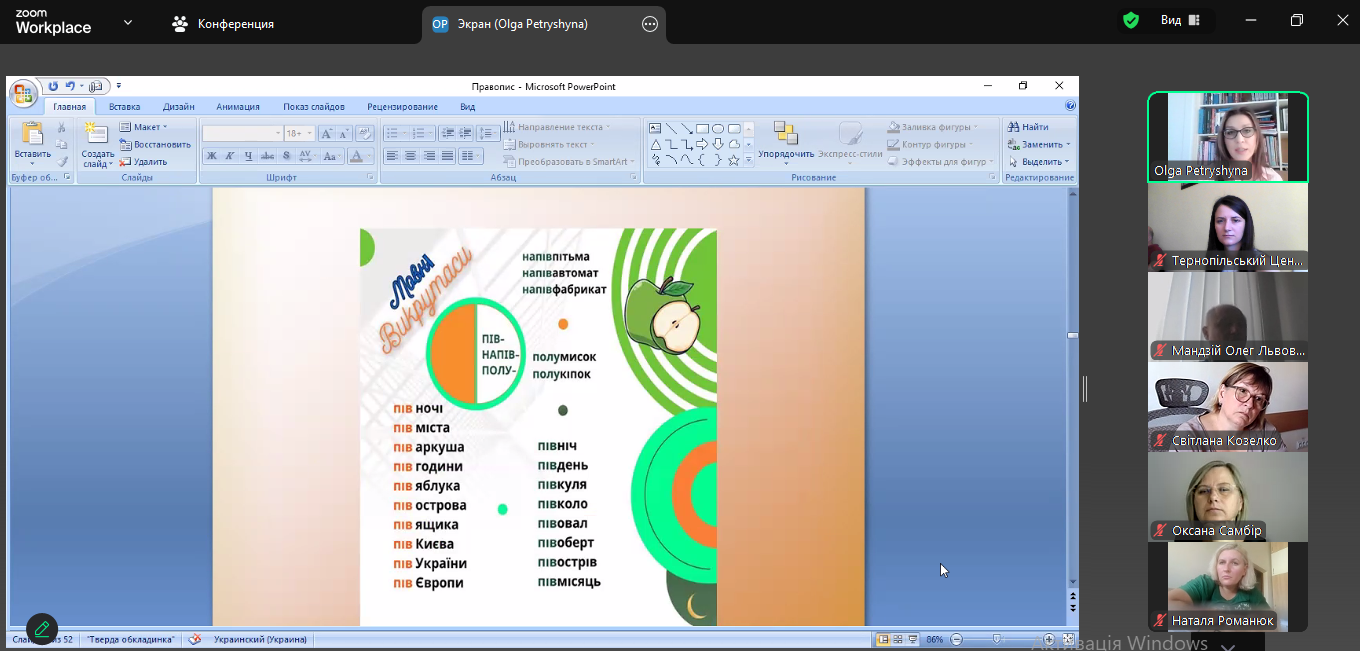Justify text in the Абзац group
Image resolution: width=1360 pixels, height=651 pixels.
447,156
